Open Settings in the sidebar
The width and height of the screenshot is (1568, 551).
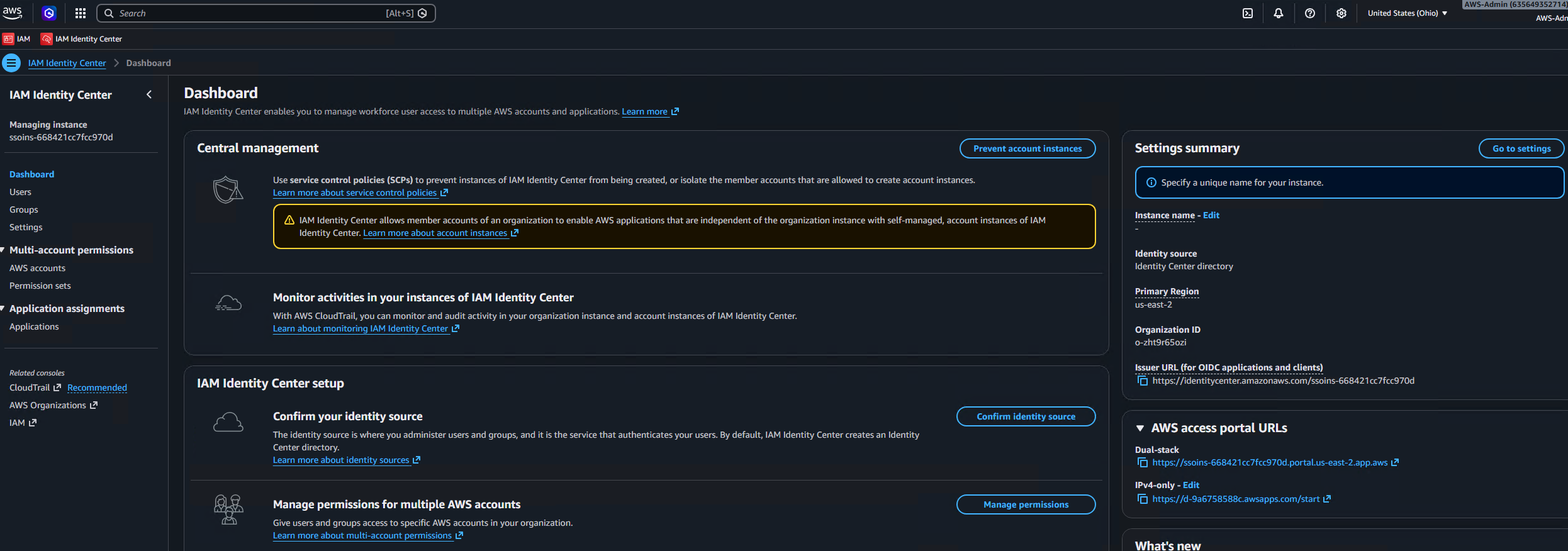pos(26,227)
